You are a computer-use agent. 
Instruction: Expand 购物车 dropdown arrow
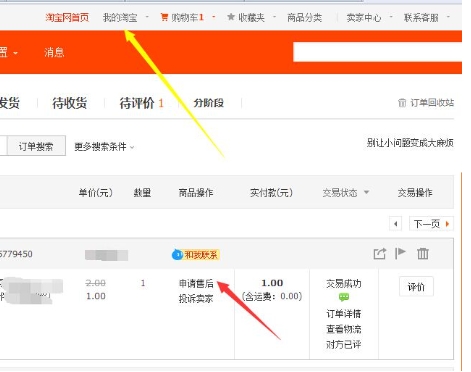214,17
